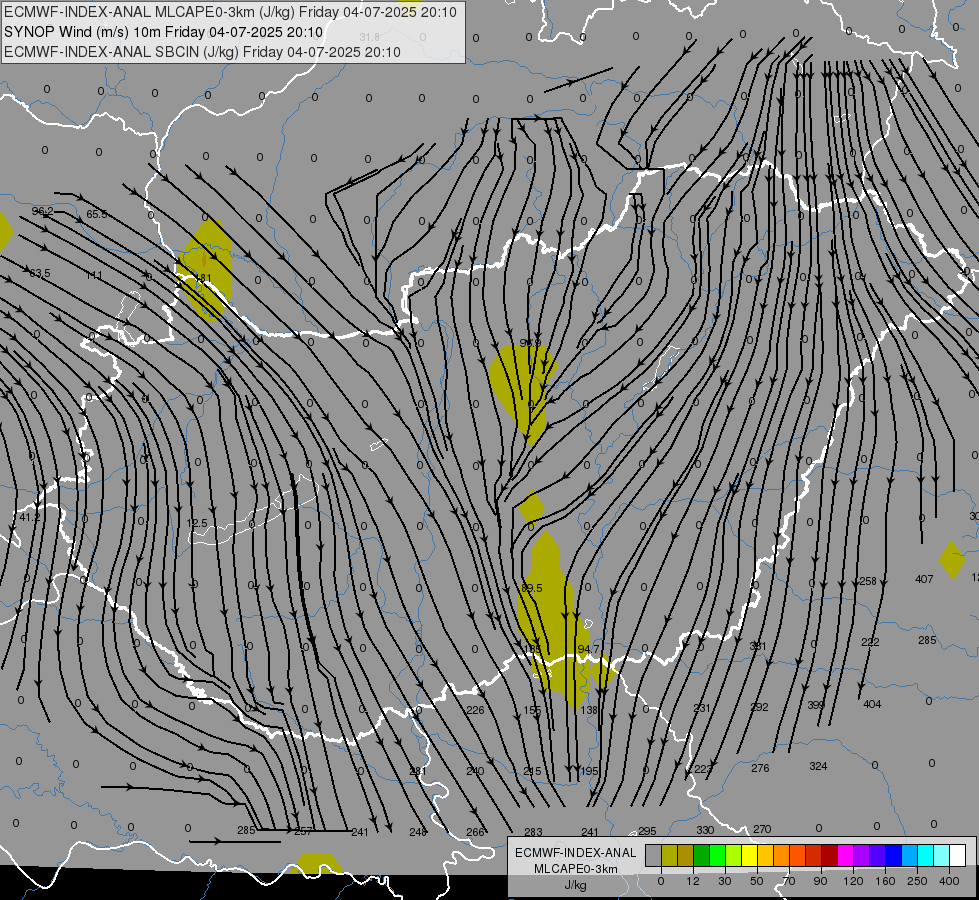Click map value 270
The height and width of the screenshot is (900, 979).
[x=762, y=829]
